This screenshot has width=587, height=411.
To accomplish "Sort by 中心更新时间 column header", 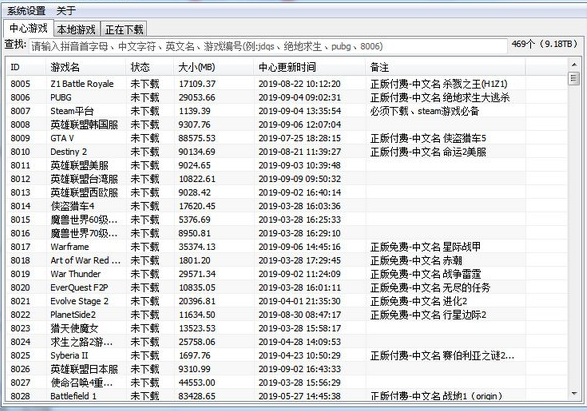I will (x=309, y=67).
